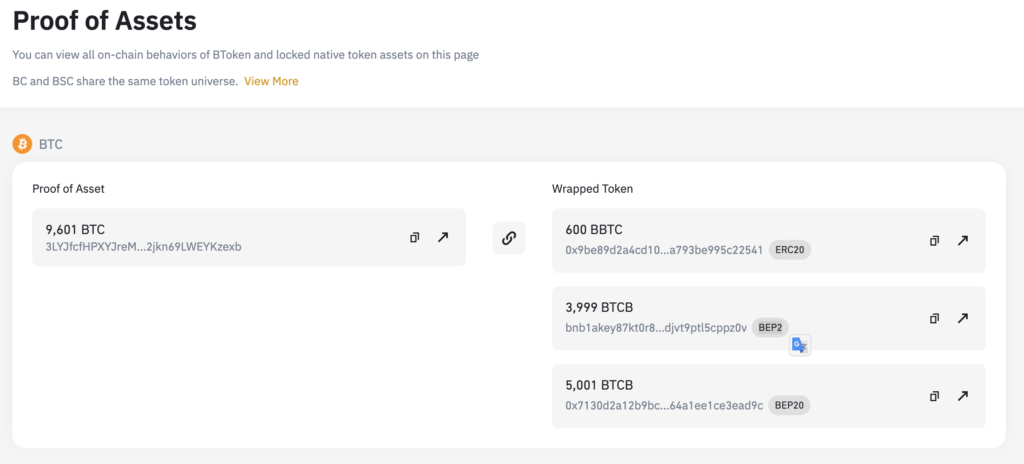The image size is (1024, 464).
Task: Click the Proof of Assets heading
Action: click(104, 22)
